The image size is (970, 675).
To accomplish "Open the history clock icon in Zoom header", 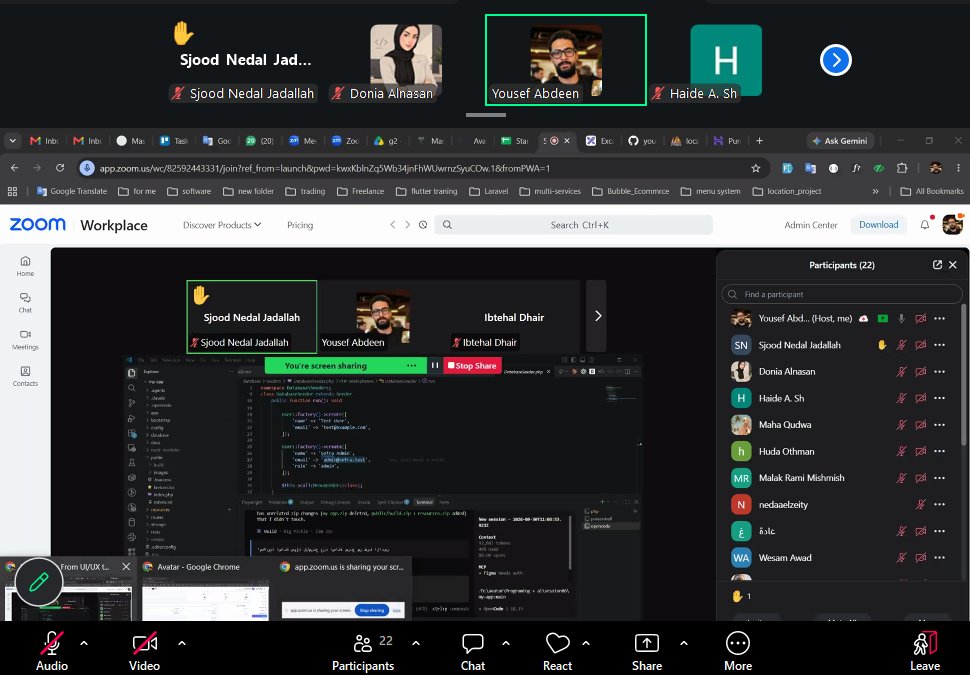I will coord(423,225).
